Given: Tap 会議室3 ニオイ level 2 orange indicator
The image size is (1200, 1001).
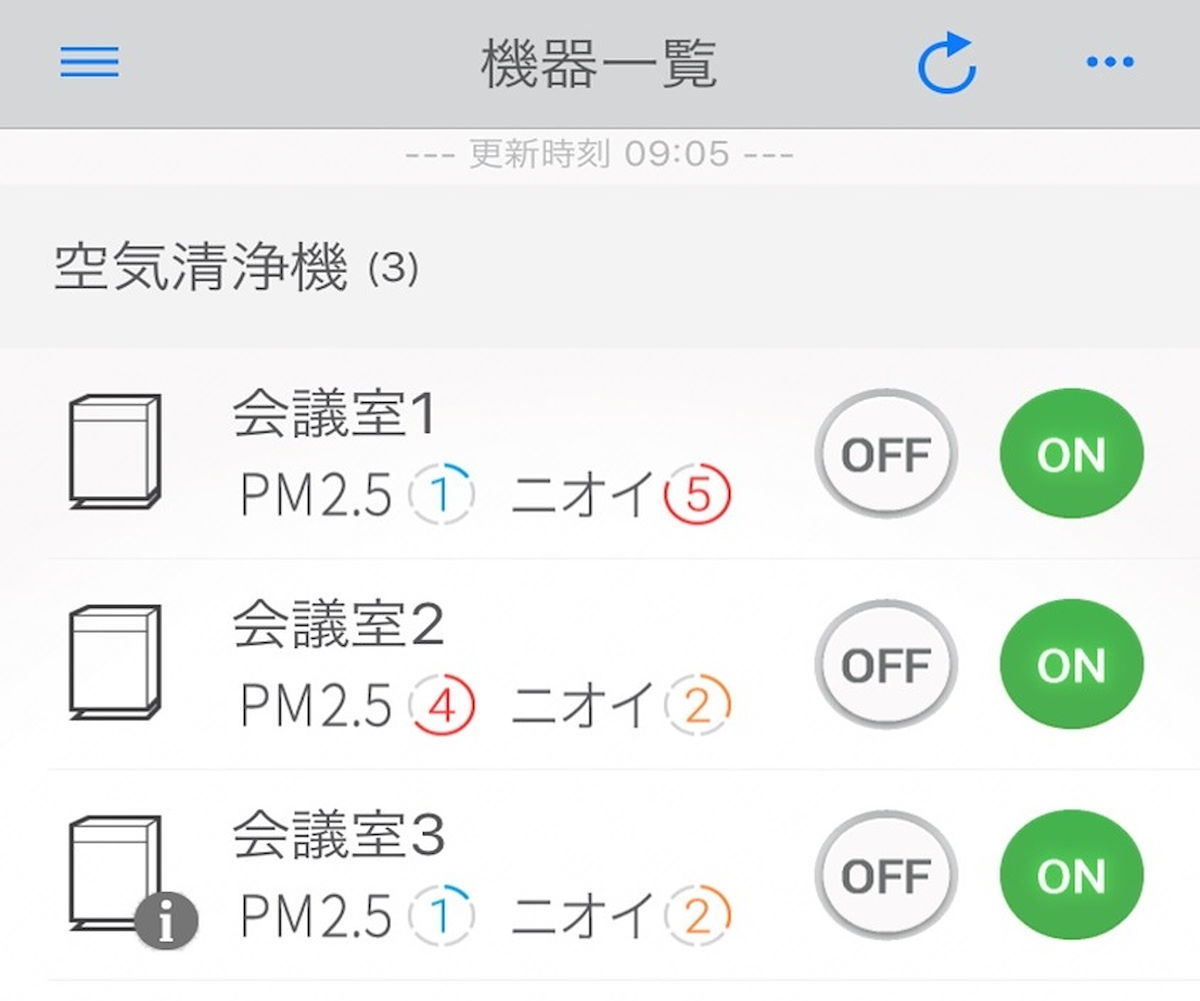Looking at the screenshot, I should click(x=698, y=916).
